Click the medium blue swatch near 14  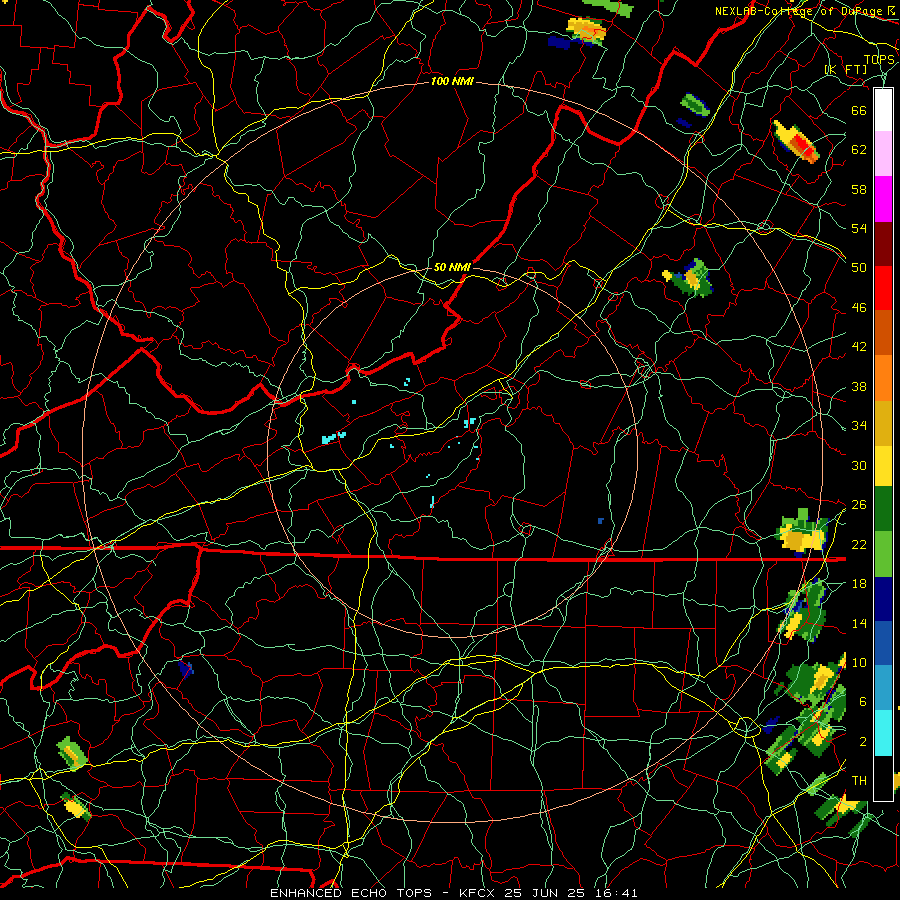point(883,643)
